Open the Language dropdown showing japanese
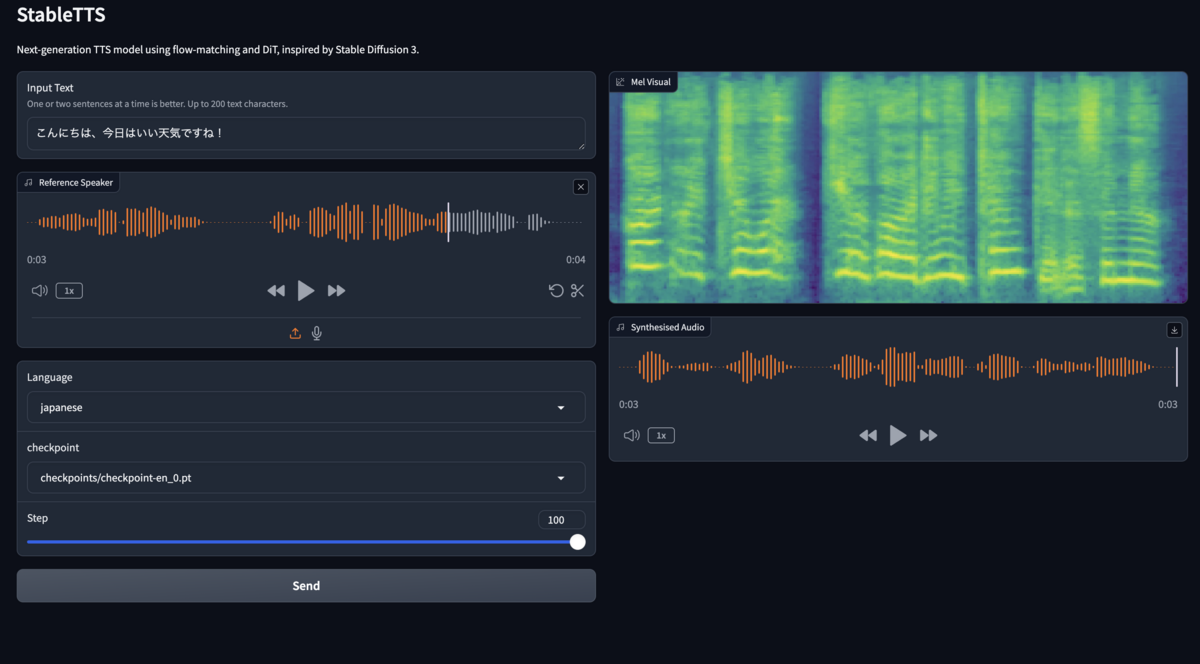Screen dimensions: 1200x664 click(306, 408)
